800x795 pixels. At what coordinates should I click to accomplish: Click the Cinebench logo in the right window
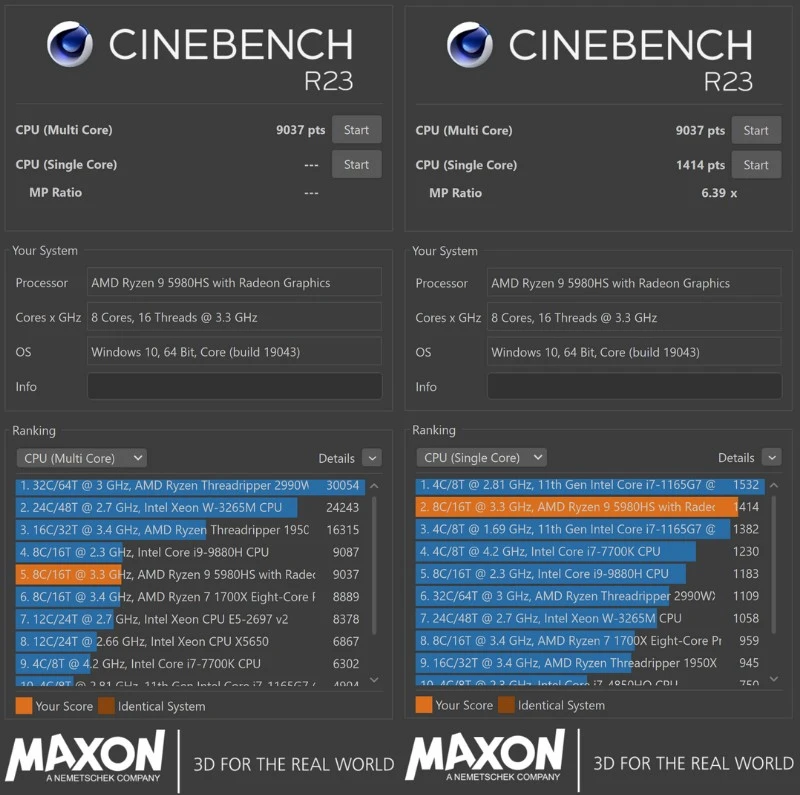pos(468,45)
